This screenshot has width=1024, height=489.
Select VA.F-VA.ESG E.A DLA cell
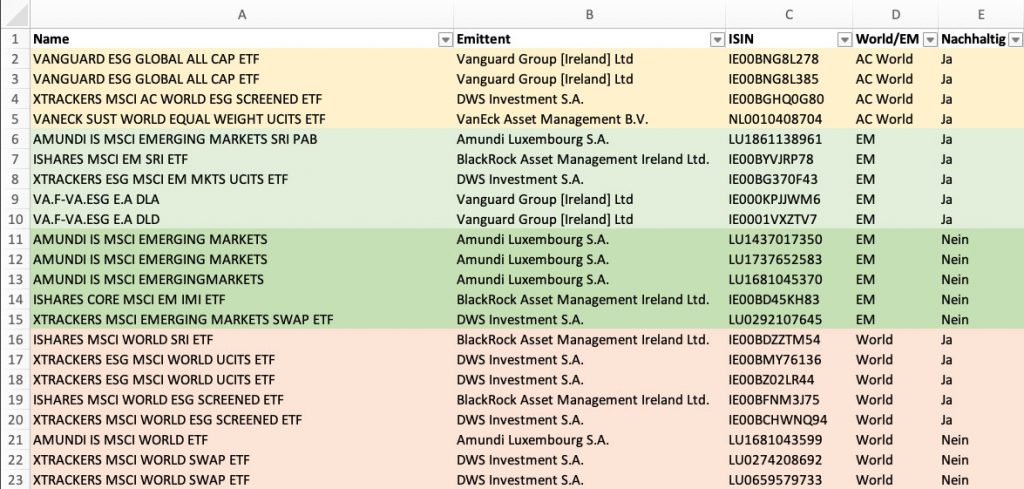click(242, 199)
